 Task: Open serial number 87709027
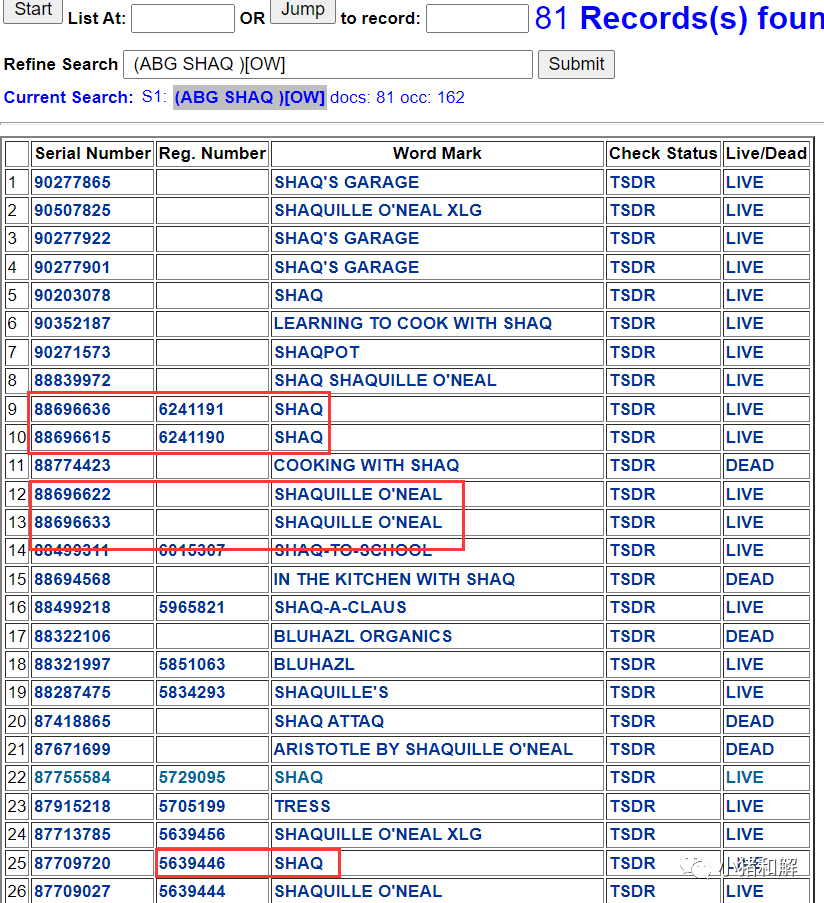click(x=72, y=891)
